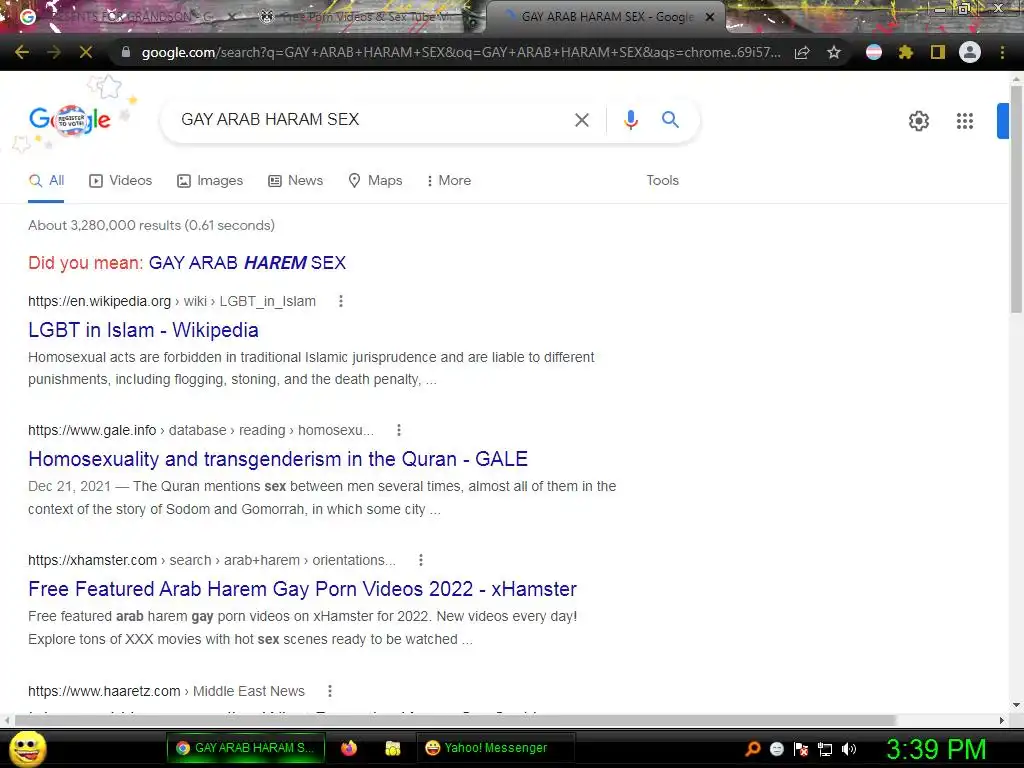
Task: Open the striped flag extension icon
Action: (x=874, y=52)
